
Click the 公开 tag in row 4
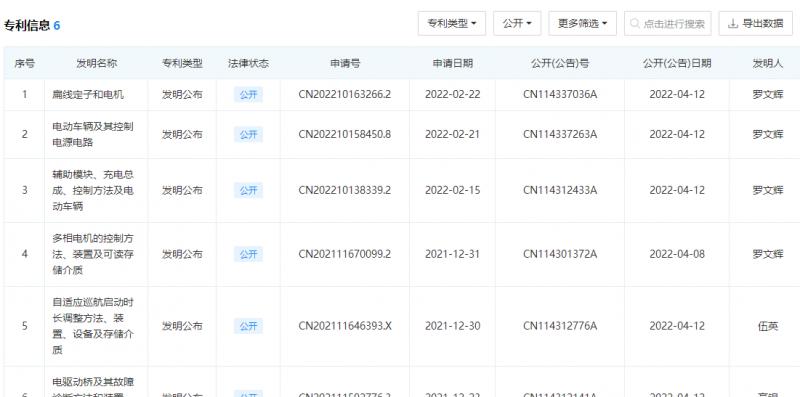[248, 254]
